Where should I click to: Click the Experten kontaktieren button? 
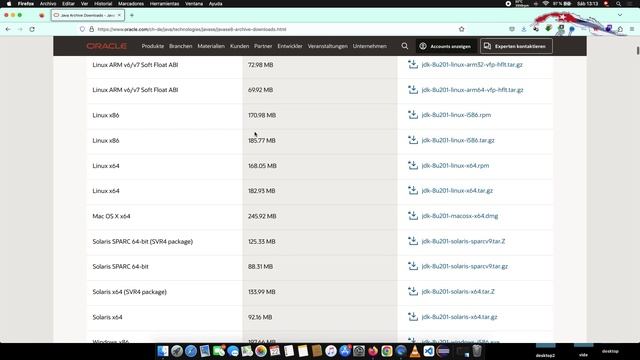(x=516, y=46)
